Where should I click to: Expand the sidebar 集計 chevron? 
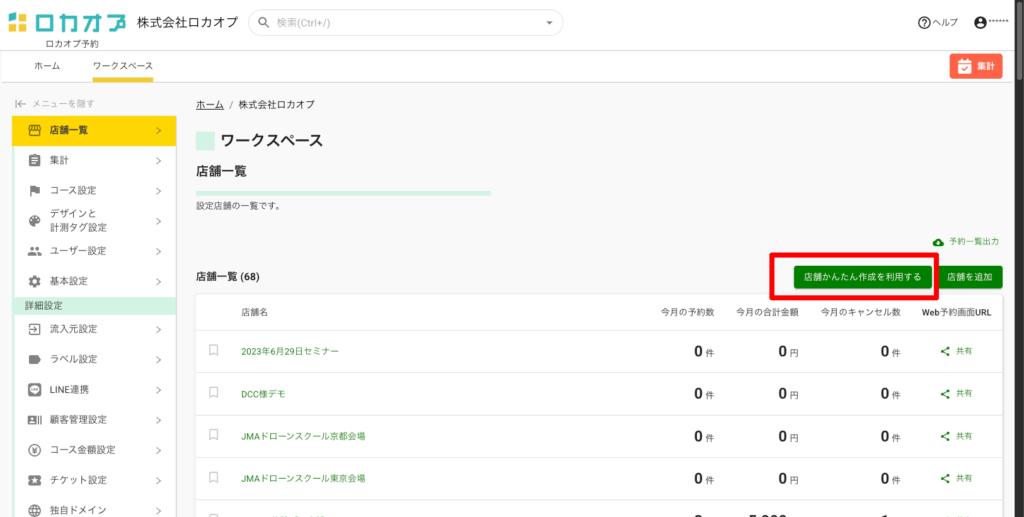(x=159, y=161)
